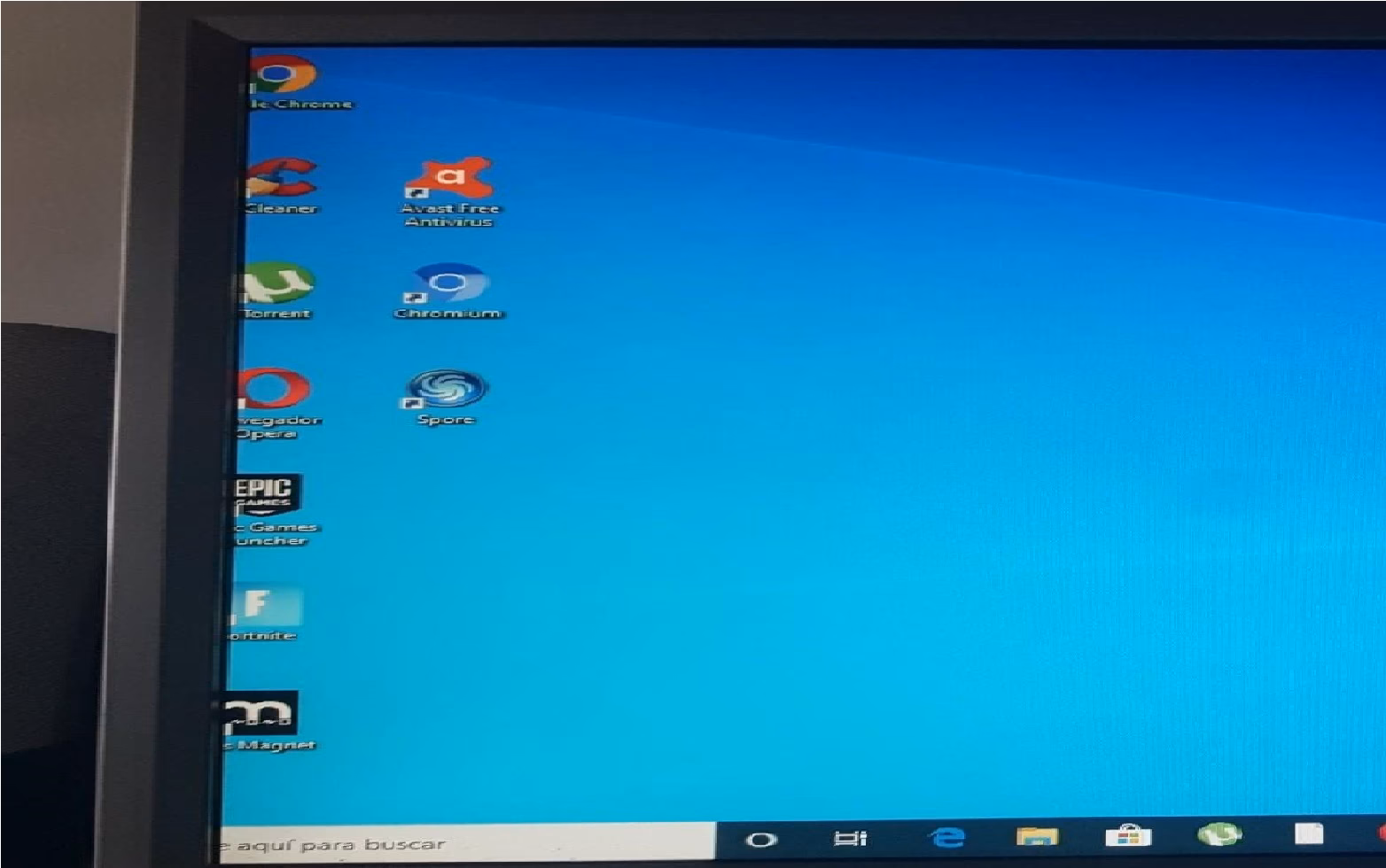Click the white document icon in taskbar
This screenshot has height=868, width=1386.
pos(1309,833)
